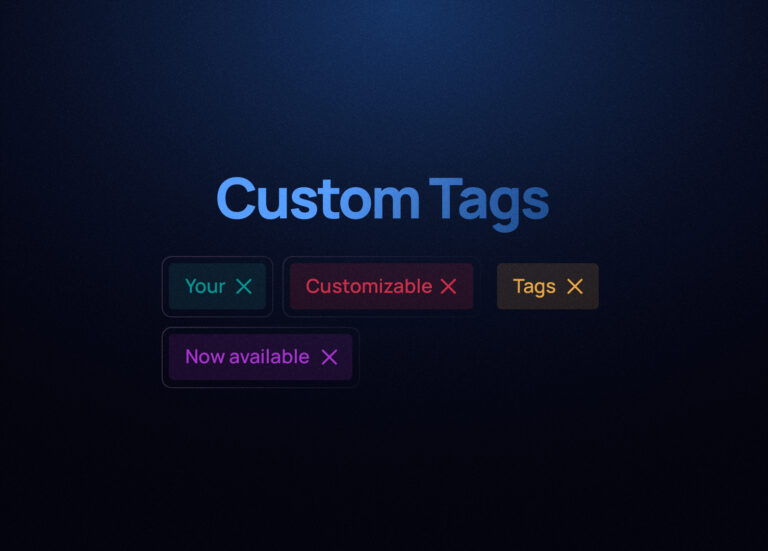Delete the red Customizable tag using its X

[x=448, y=287]
